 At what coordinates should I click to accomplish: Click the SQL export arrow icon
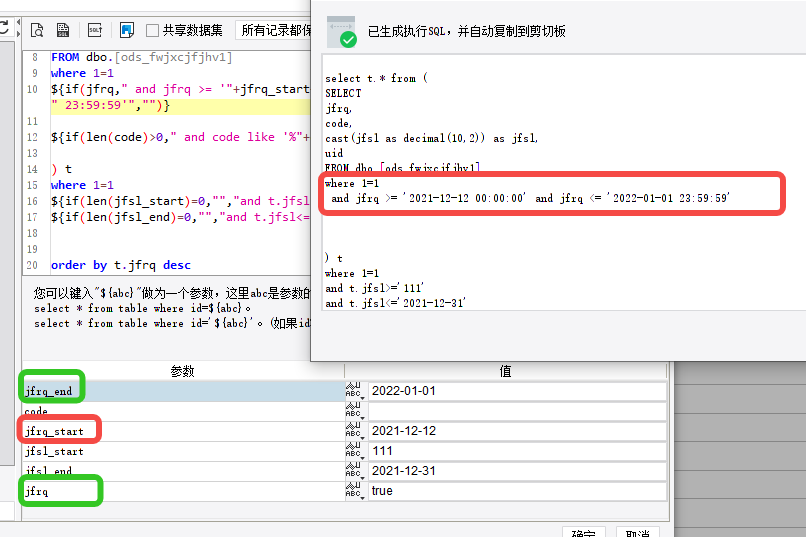point(95,30)
